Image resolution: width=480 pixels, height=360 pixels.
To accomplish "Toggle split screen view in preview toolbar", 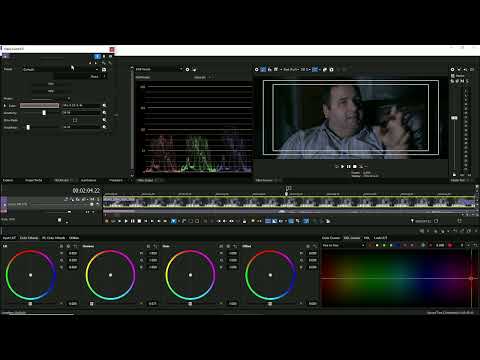I will (276, 70).
